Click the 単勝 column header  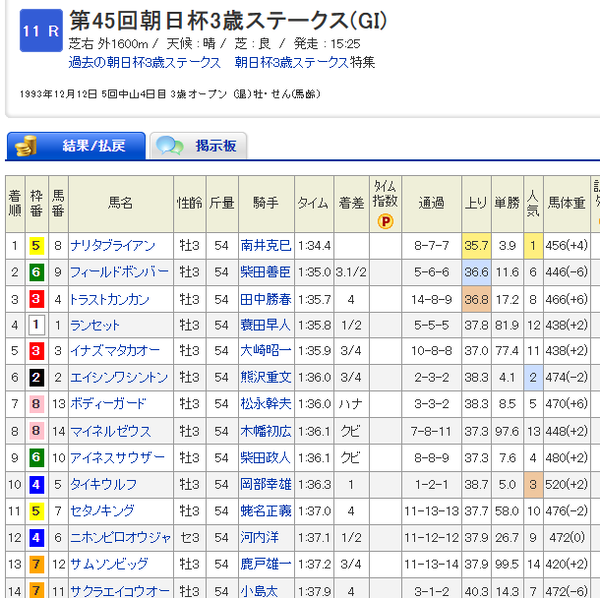[x=507, y=203]
